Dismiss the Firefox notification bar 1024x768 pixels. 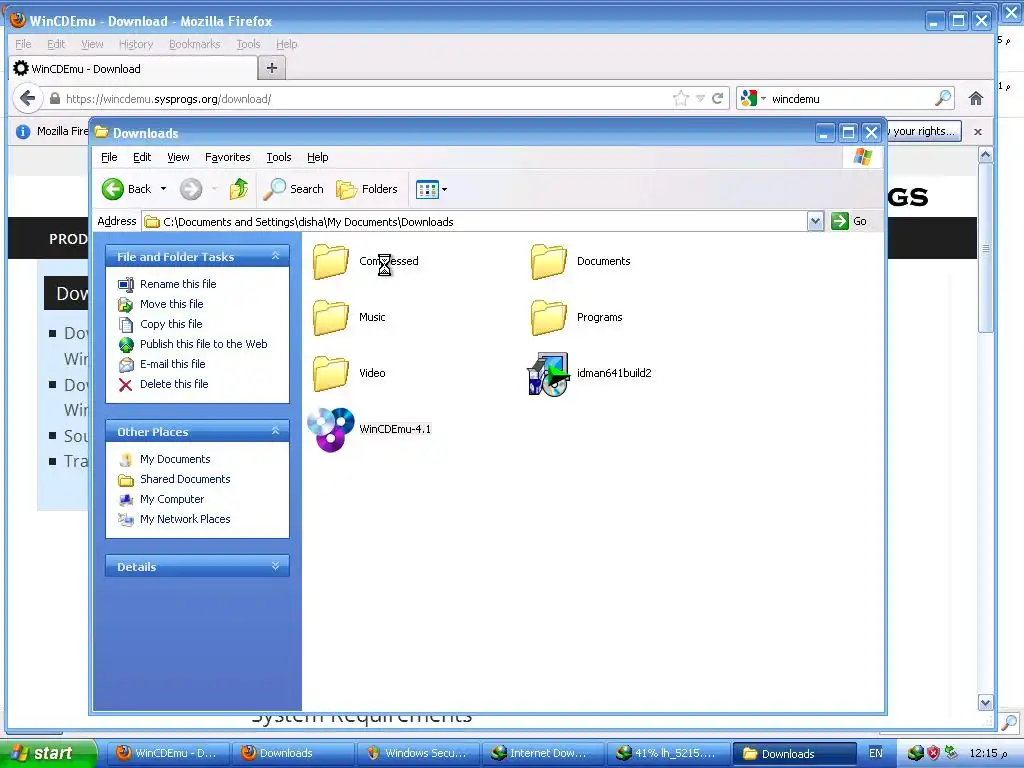tap(978, 132)
